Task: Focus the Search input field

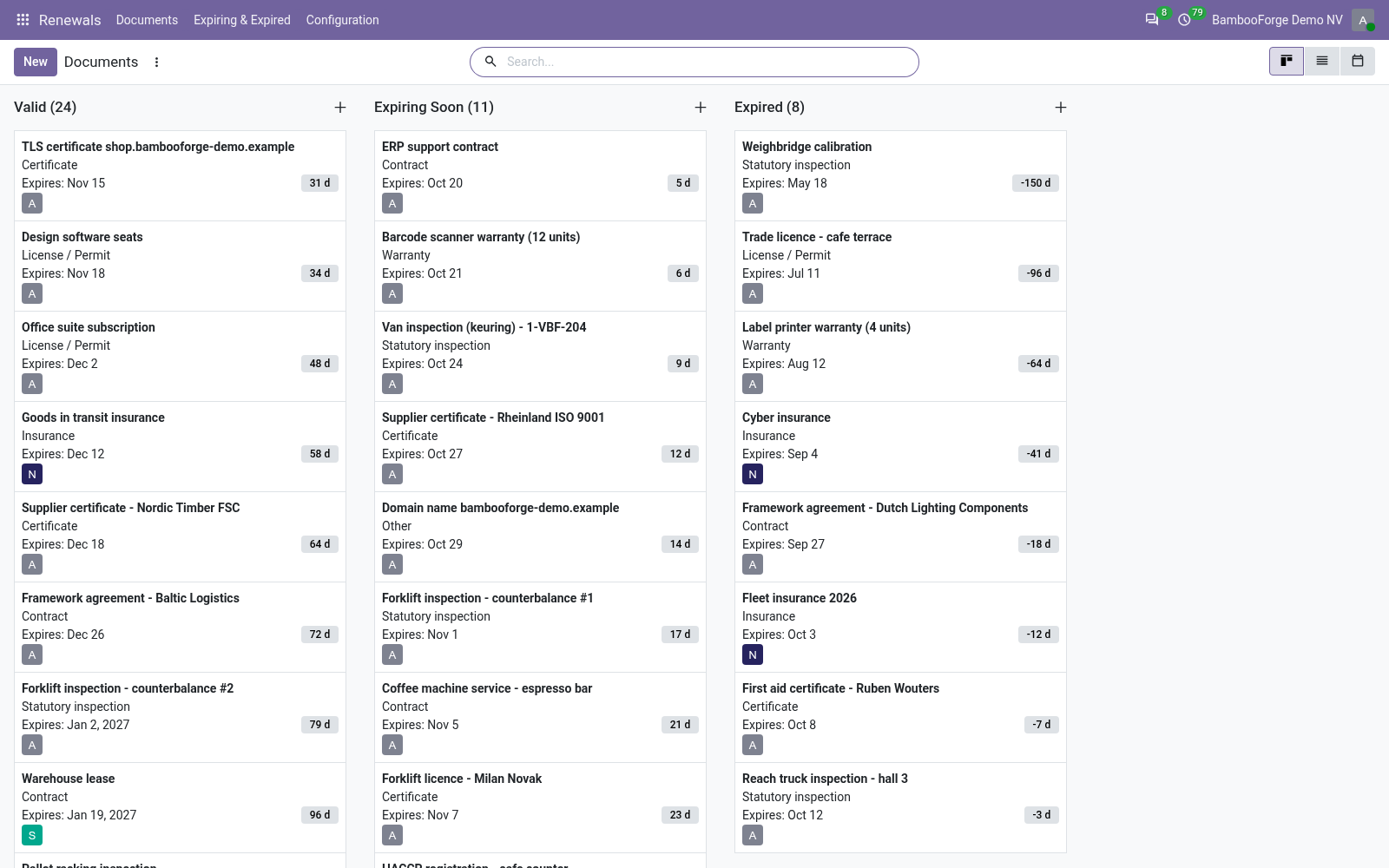Action: click(x=708, y=62)
